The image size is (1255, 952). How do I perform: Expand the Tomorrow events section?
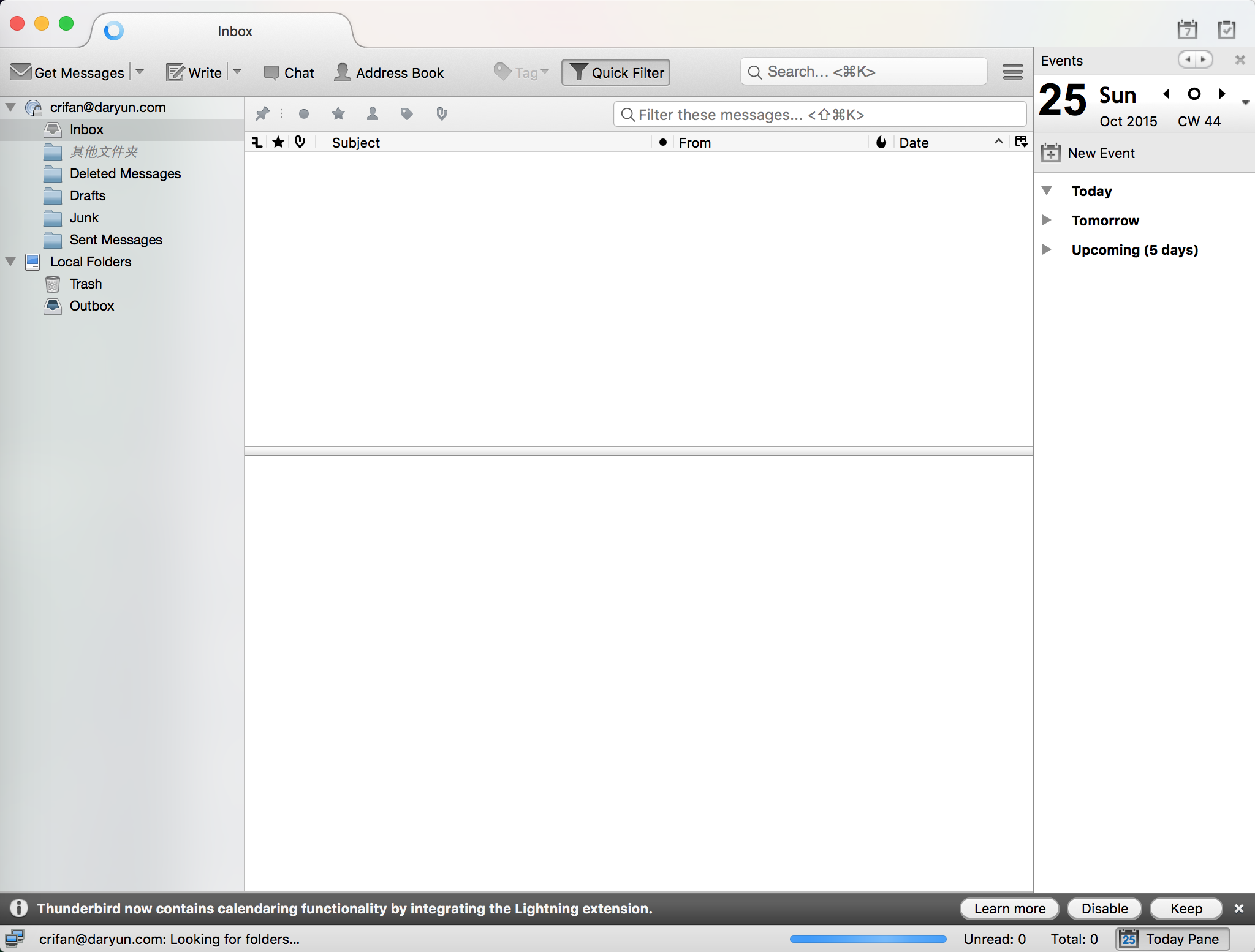click(x=1047, y=220)
